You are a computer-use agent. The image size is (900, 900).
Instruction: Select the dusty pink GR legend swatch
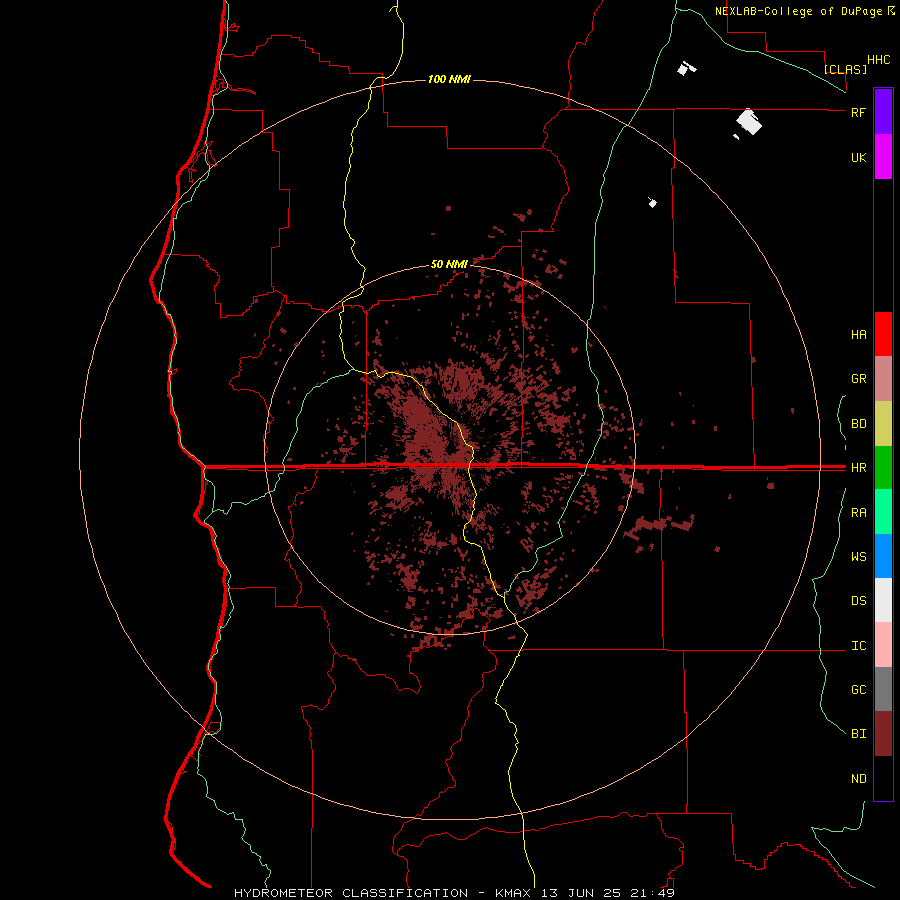(883, 379)
